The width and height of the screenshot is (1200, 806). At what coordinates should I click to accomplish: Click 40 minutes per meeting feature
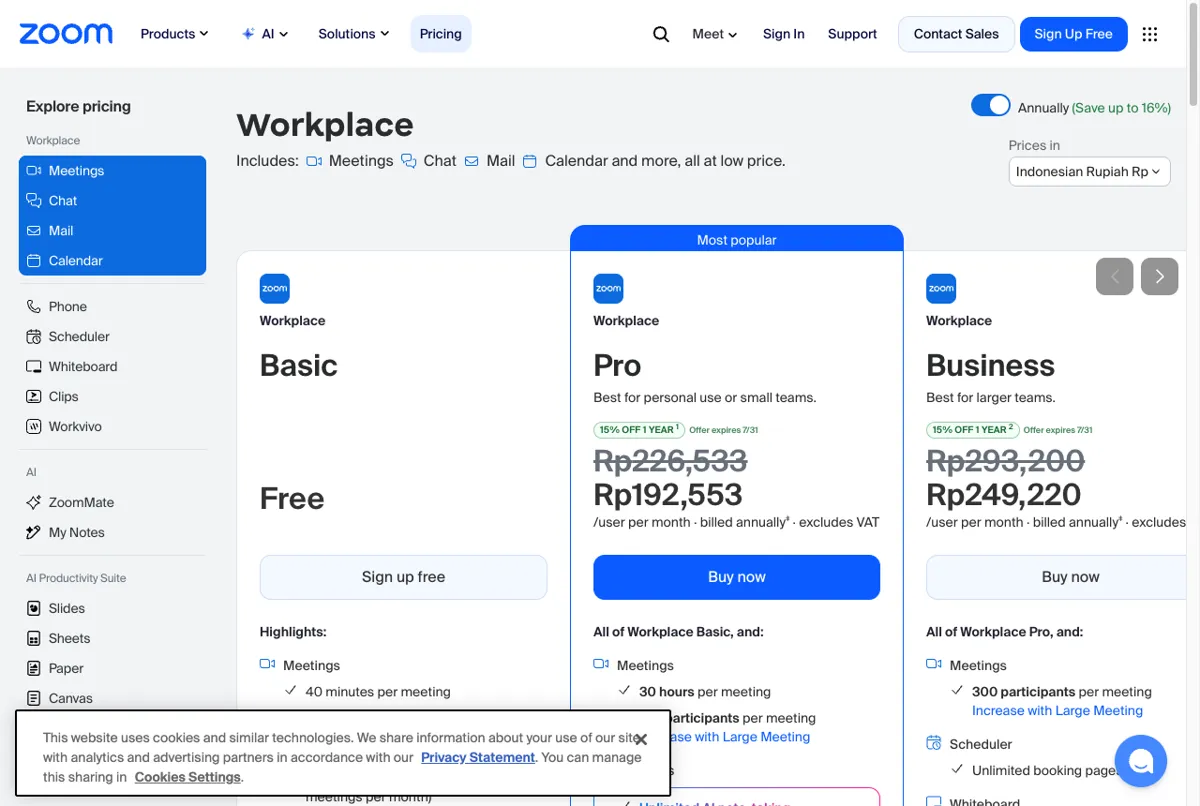click(x=378, y=692)
